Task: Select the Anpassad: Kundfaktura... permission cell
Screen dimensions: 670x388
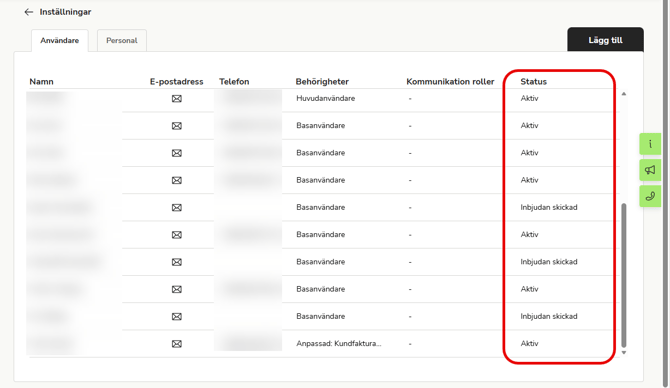Action: 338,344
